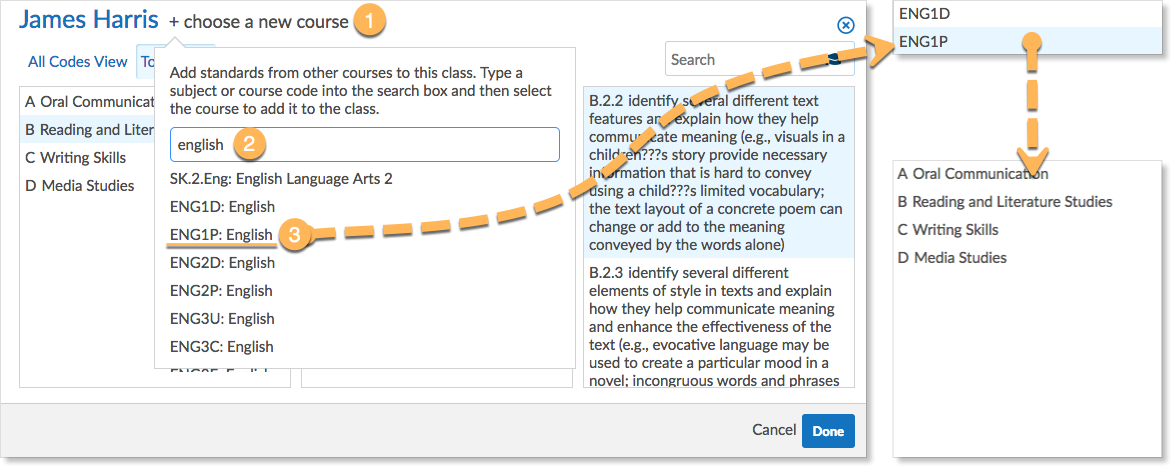This screenshot has width=1173, height=468.
Task: Switch to the All Codes View tab
Action: (x=78, y=62)
